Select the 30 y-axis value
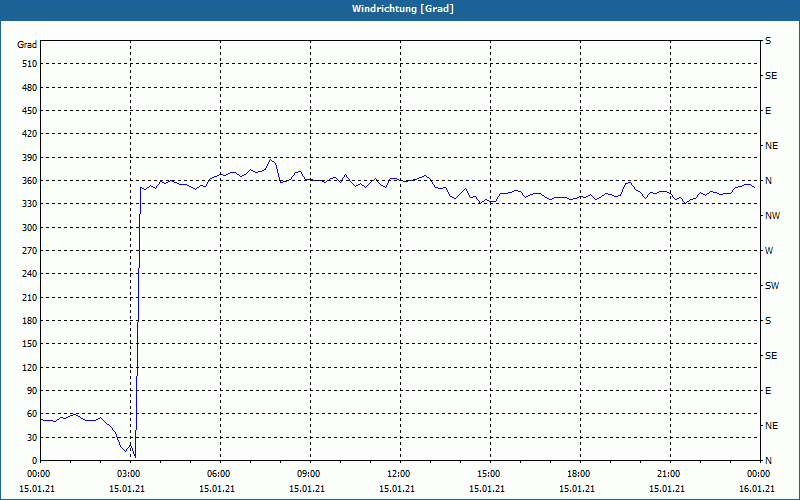 (32, 438)
